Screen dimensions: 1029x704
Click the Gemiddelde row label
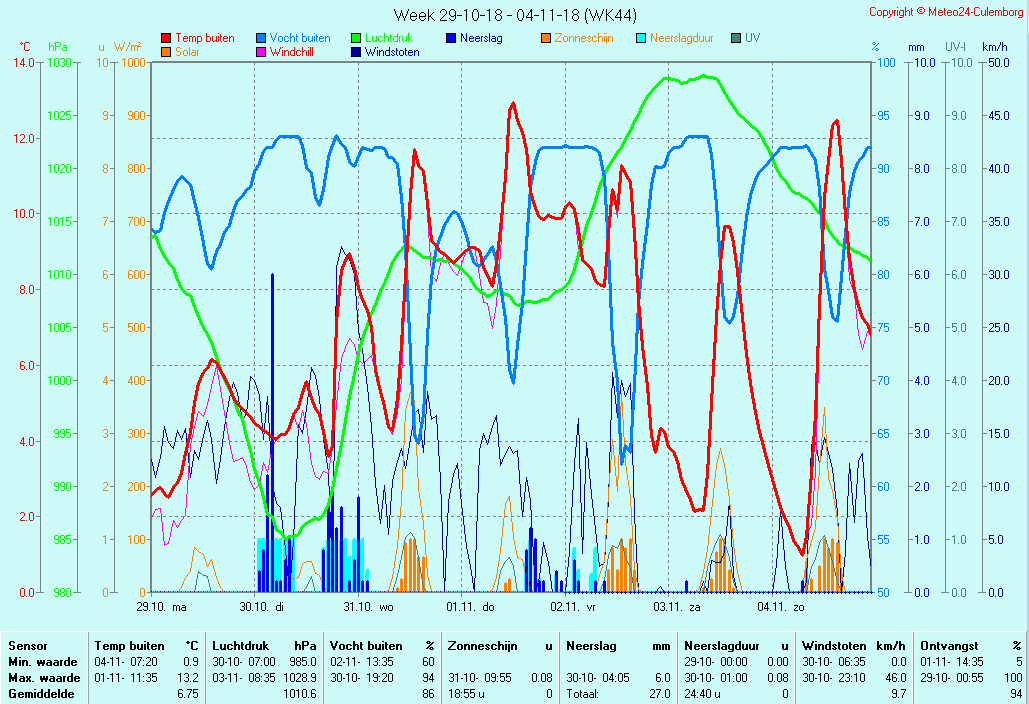(x=42, y=694)
